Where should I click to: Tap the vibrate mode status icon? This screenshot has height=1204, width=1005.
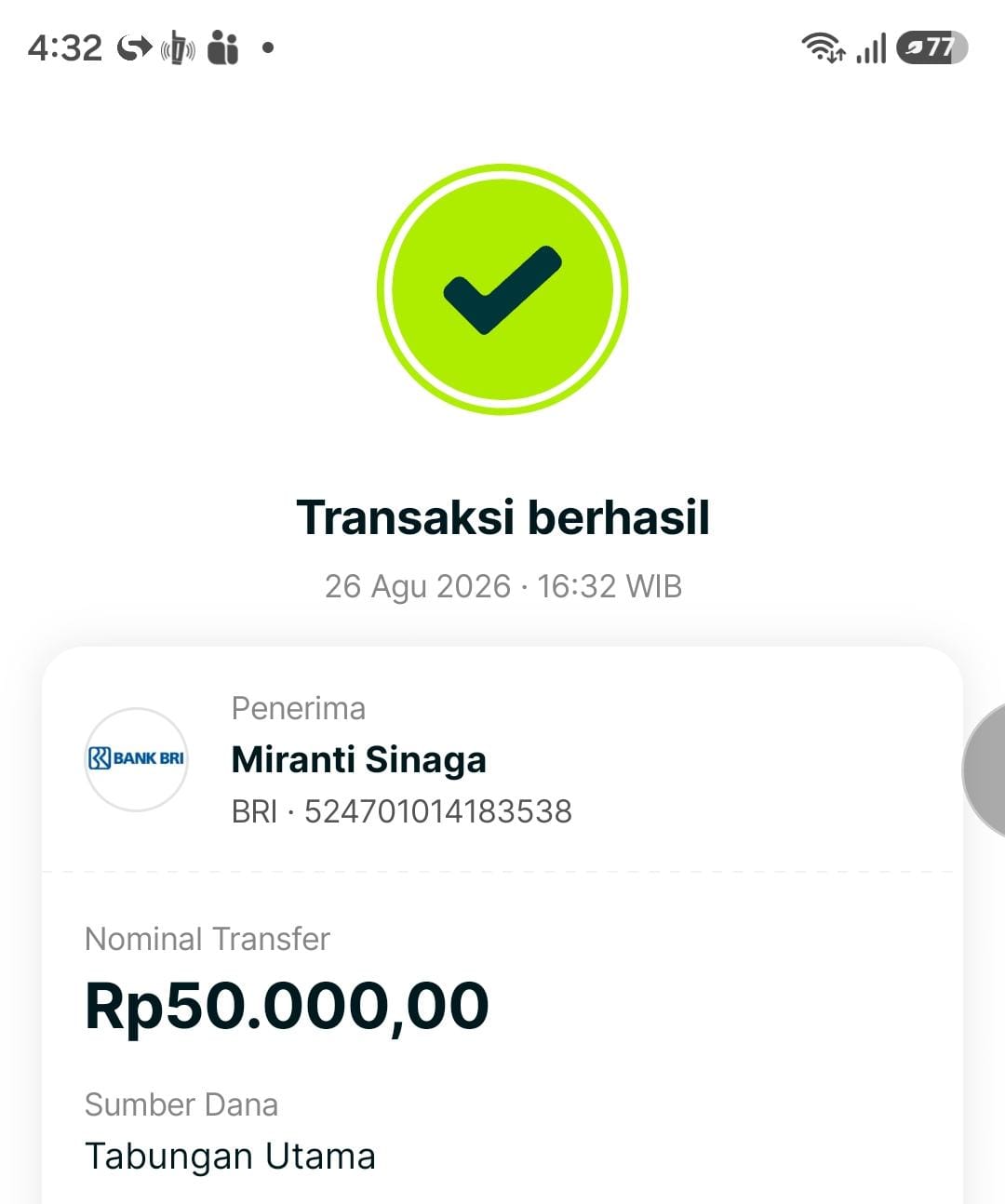(x=178, y=47)
